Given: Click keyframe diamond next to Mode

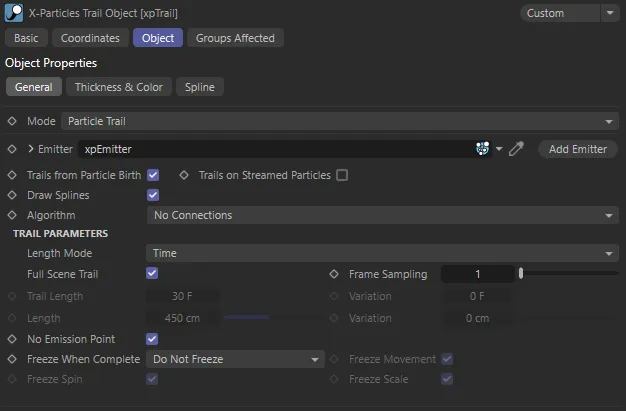Looking at the screenshot, I should 12,121.
